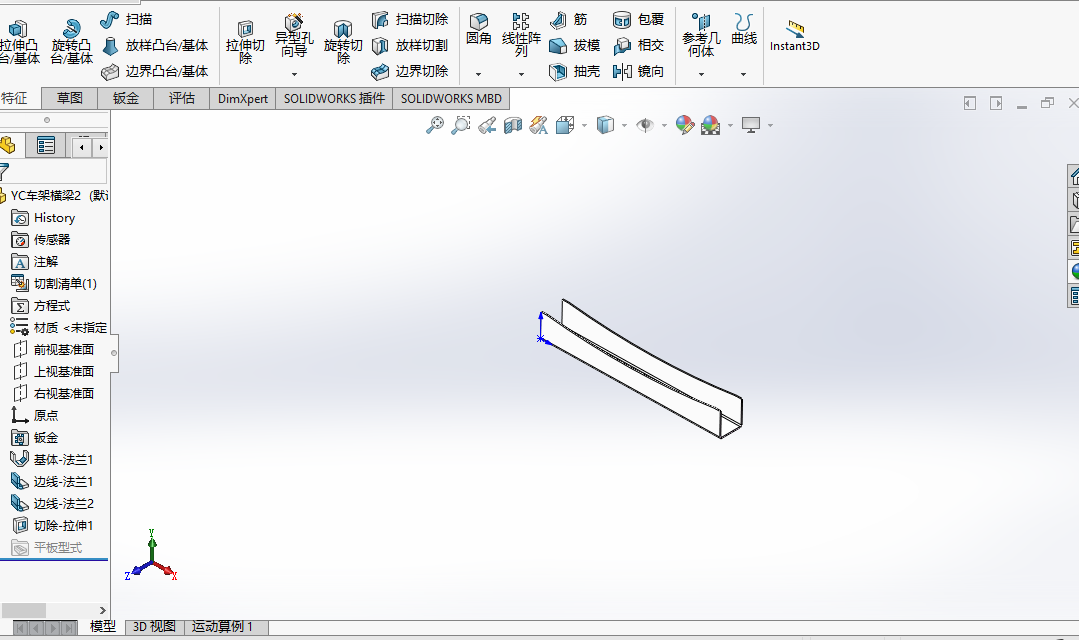Viewport: 1079px width, 640px height.
Task: Select the 旋转凸台/基体 revolve tool
Action: click(x=71, y=42)
